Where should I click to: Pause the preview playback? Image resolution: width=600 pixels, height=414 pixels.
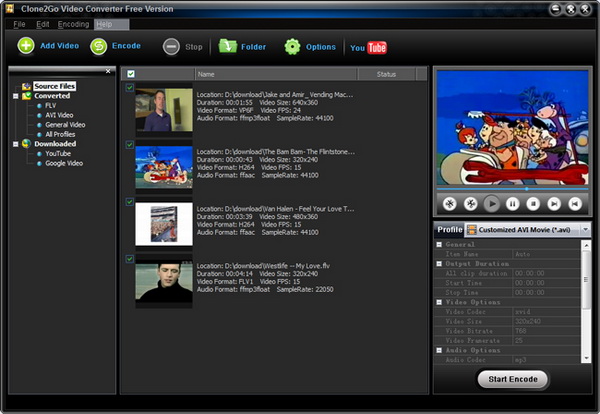click(512, 203)
